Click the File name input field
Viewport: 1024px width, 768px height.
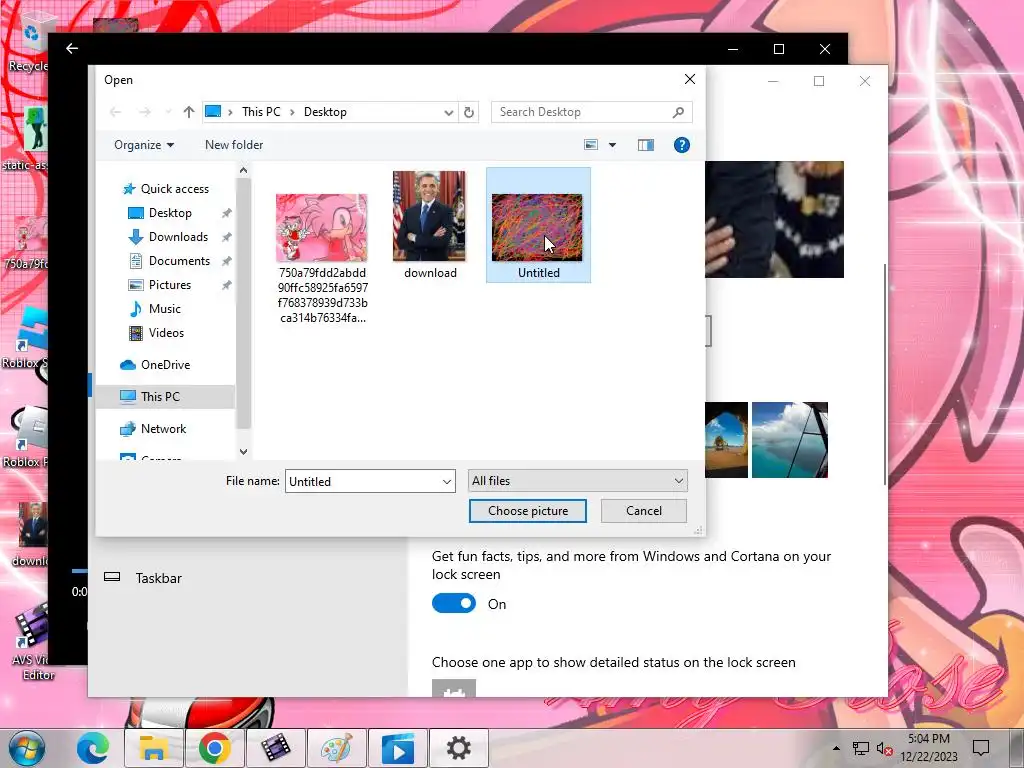tap(363, 481)
